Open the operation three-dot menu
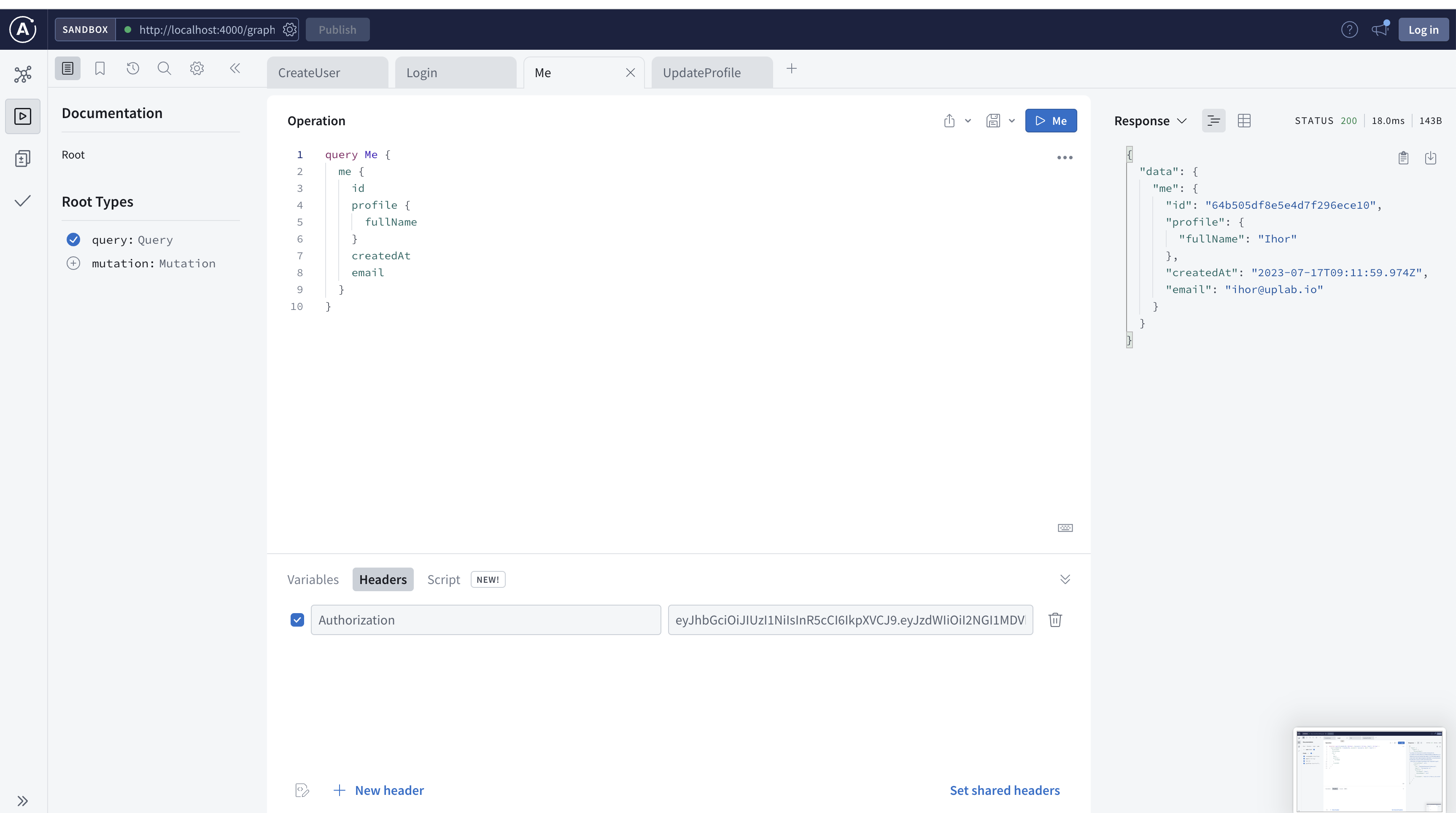This screenshot has width=1456, height=813. point(1065,158)
